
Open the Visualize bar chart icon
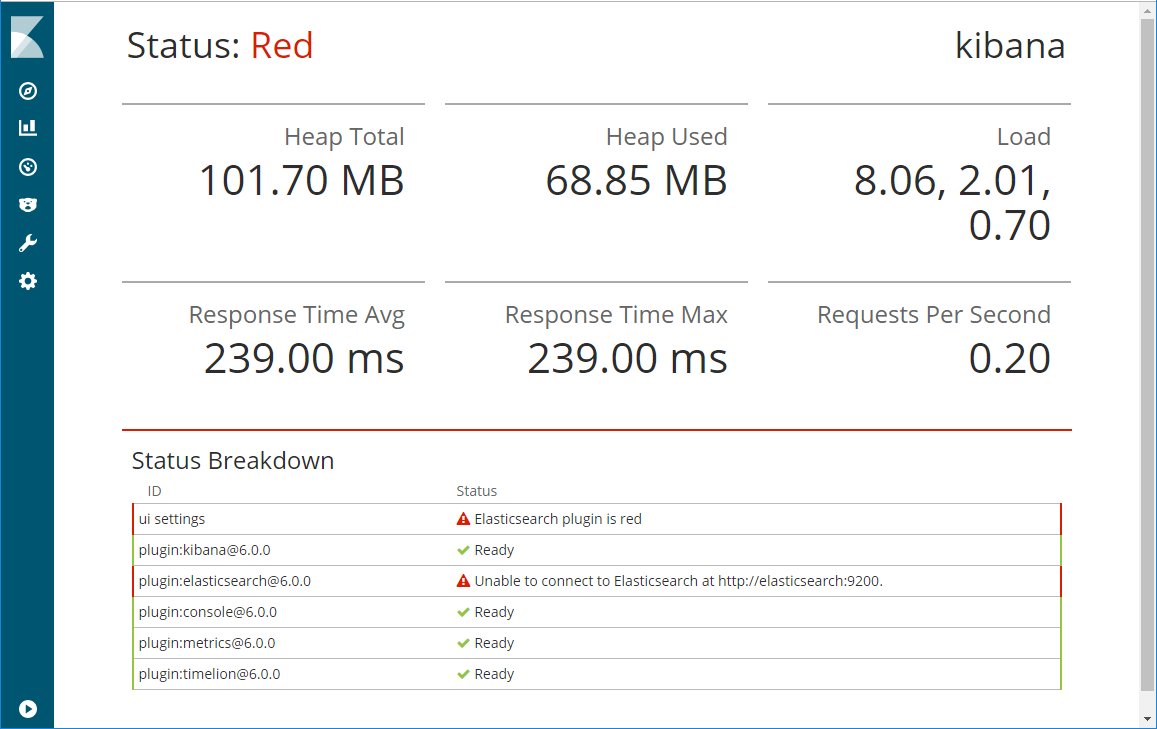(x=28, y=128)
